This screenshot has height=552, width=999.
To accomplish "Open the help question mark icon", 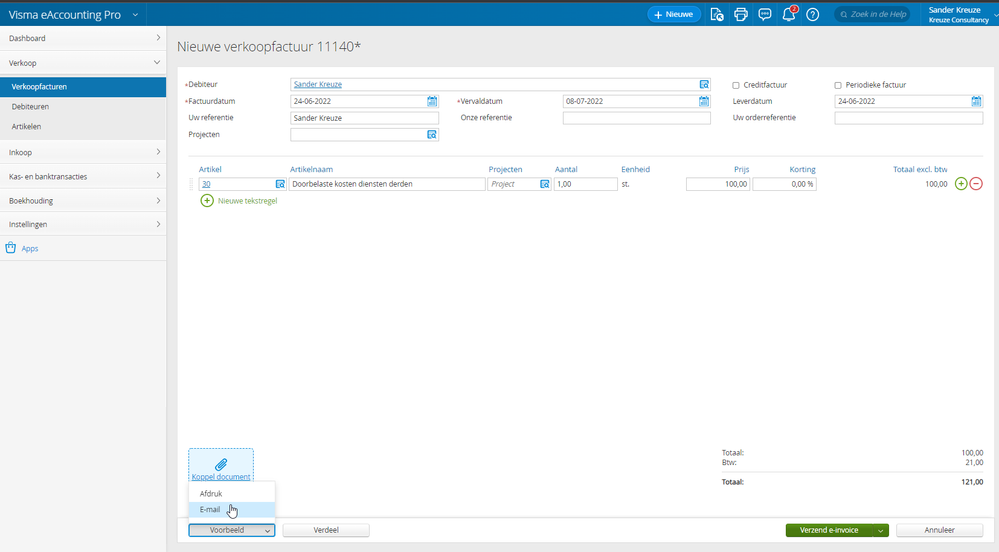I will coord(813,14).
